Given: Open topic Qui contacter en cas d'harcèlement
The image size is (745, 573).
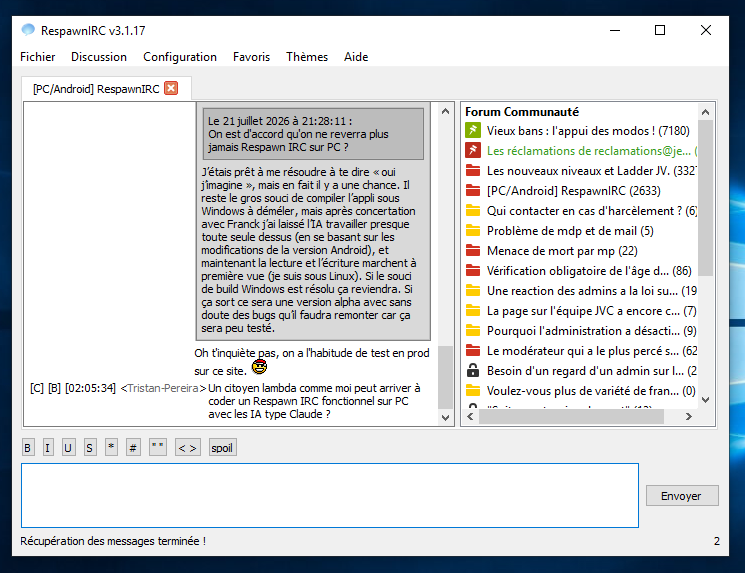Looking at the screenshot, I should 592,210.
